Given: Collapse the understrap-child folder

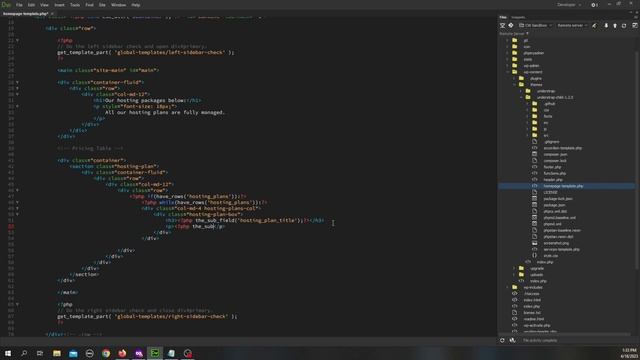Looking at the screenshot, I should tap(521, 97).
